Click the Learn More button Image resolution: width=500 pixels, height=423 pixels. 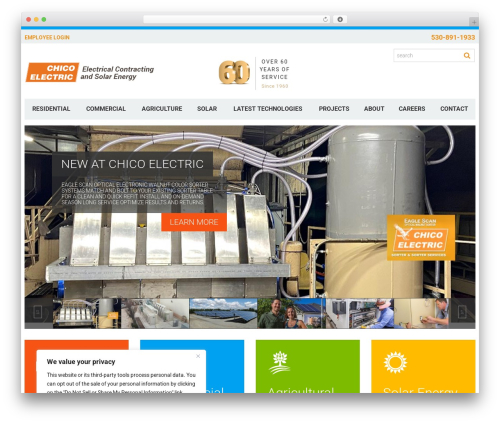[x=194, y=222]
